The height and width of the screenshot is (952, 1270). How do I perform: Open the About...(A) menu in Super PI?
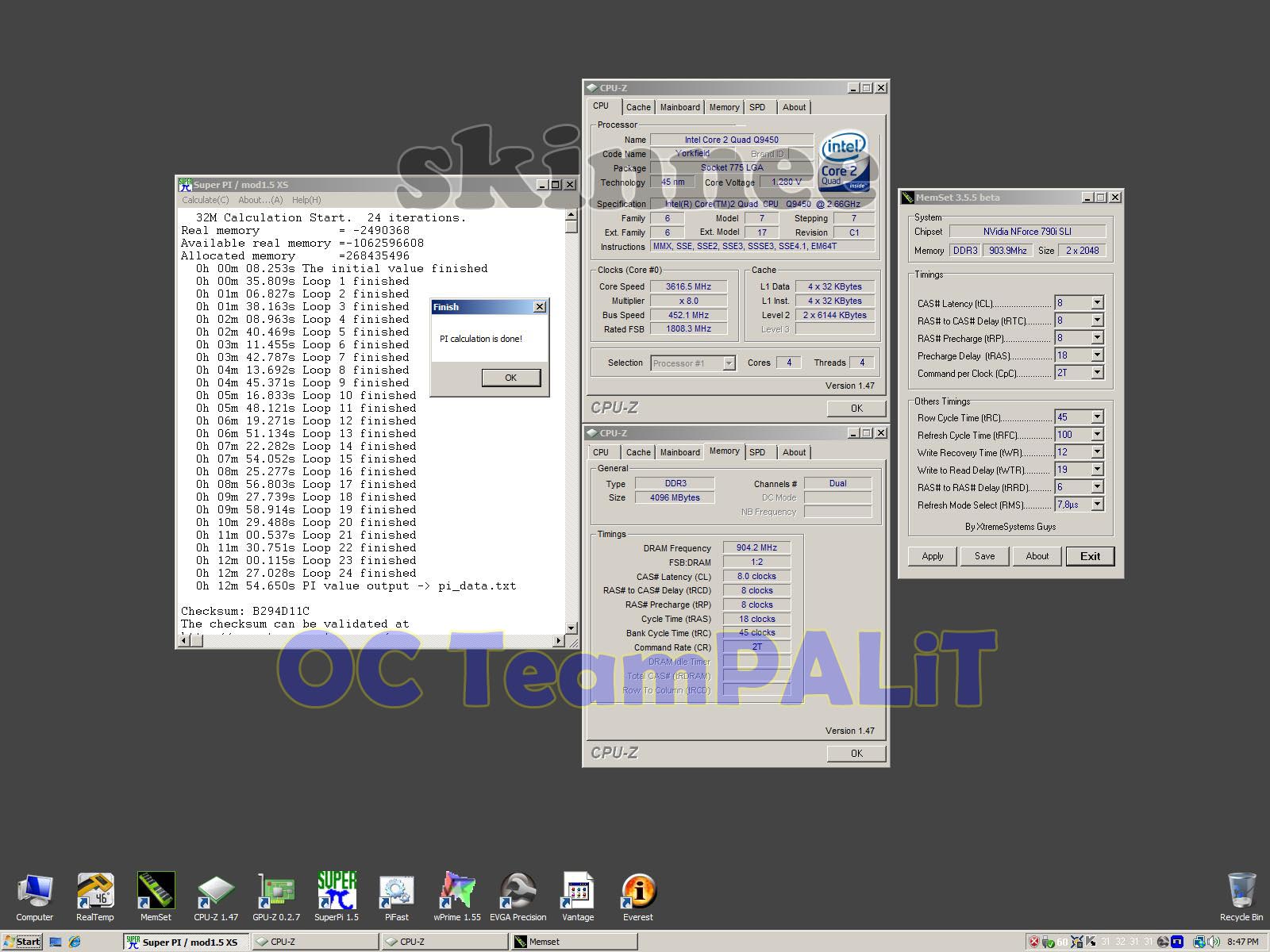click(x=260, y=200)
